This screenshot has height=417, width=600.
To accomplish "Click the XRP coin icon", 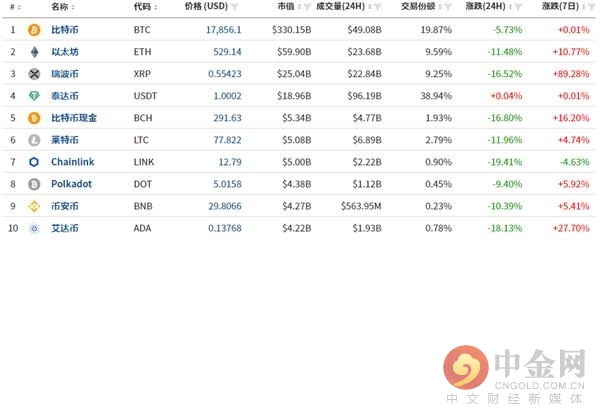I will click(x=34, y=74).
